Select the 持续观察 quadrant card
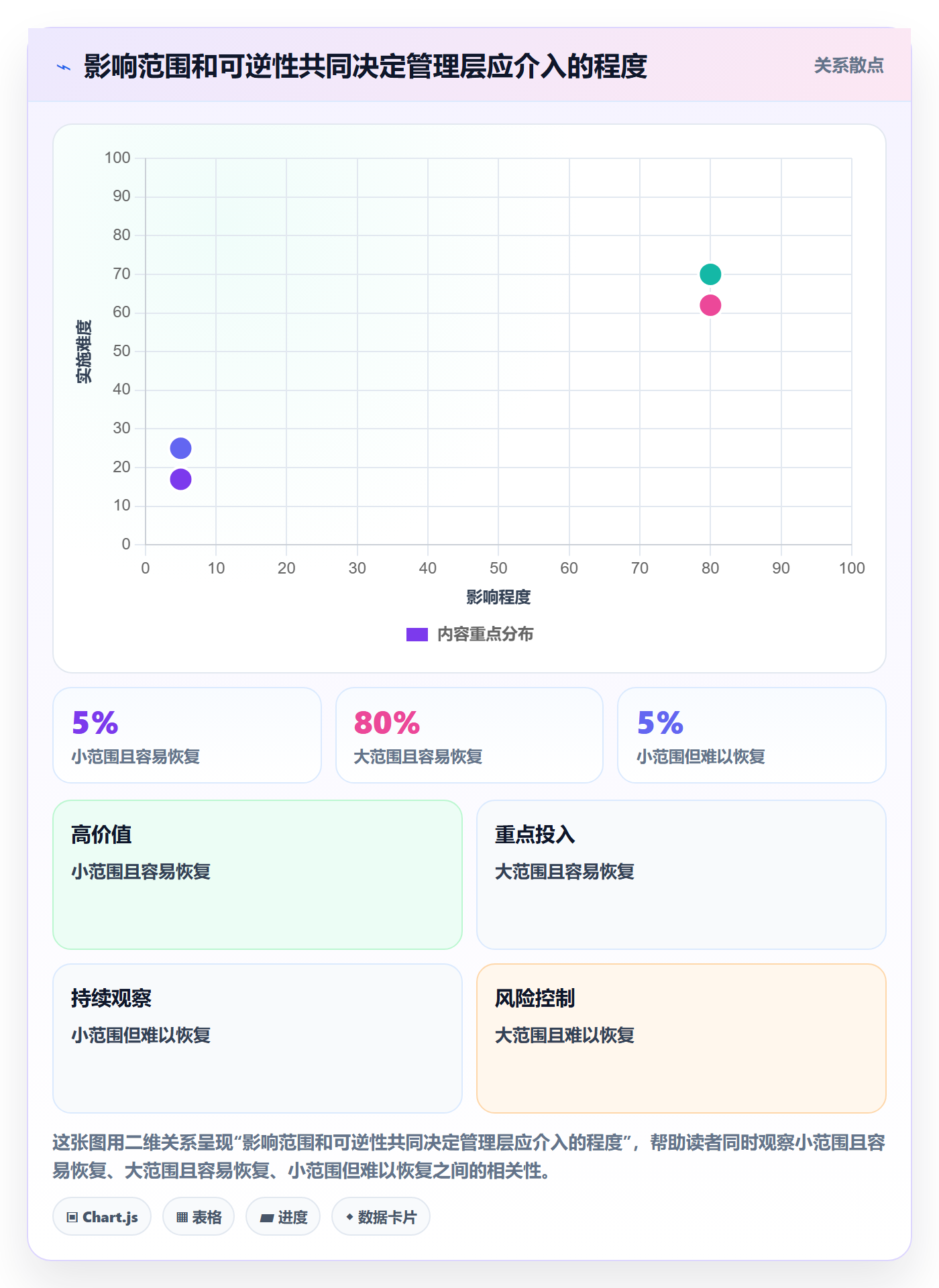This screenshot has width=939, height=1288. coord(258,1038)
